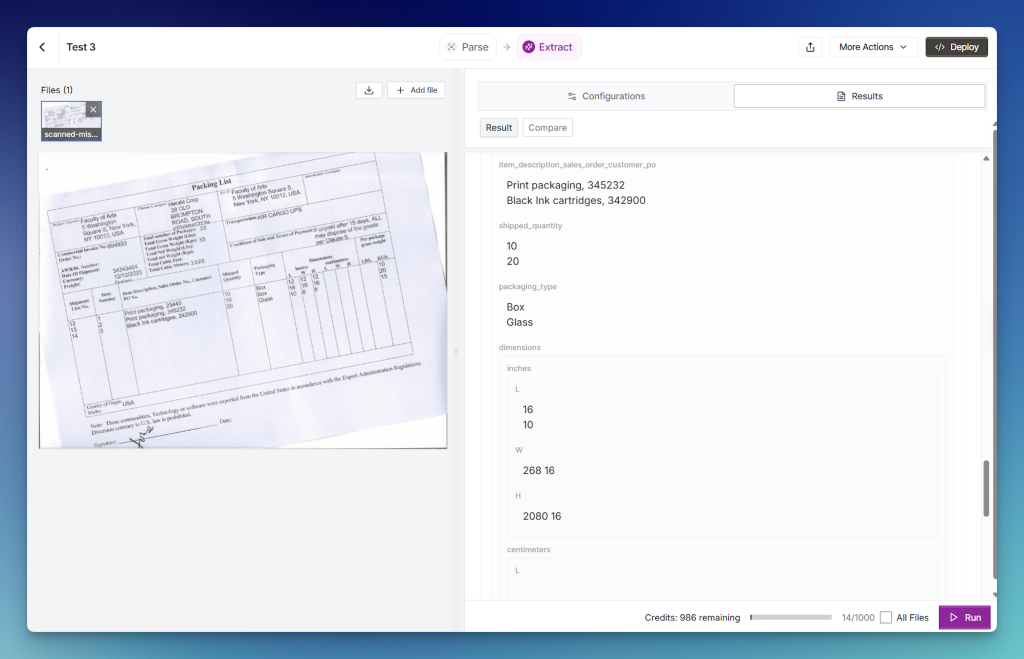
Task: Select the scanned file thumbnail
Action: click(70, 120)
